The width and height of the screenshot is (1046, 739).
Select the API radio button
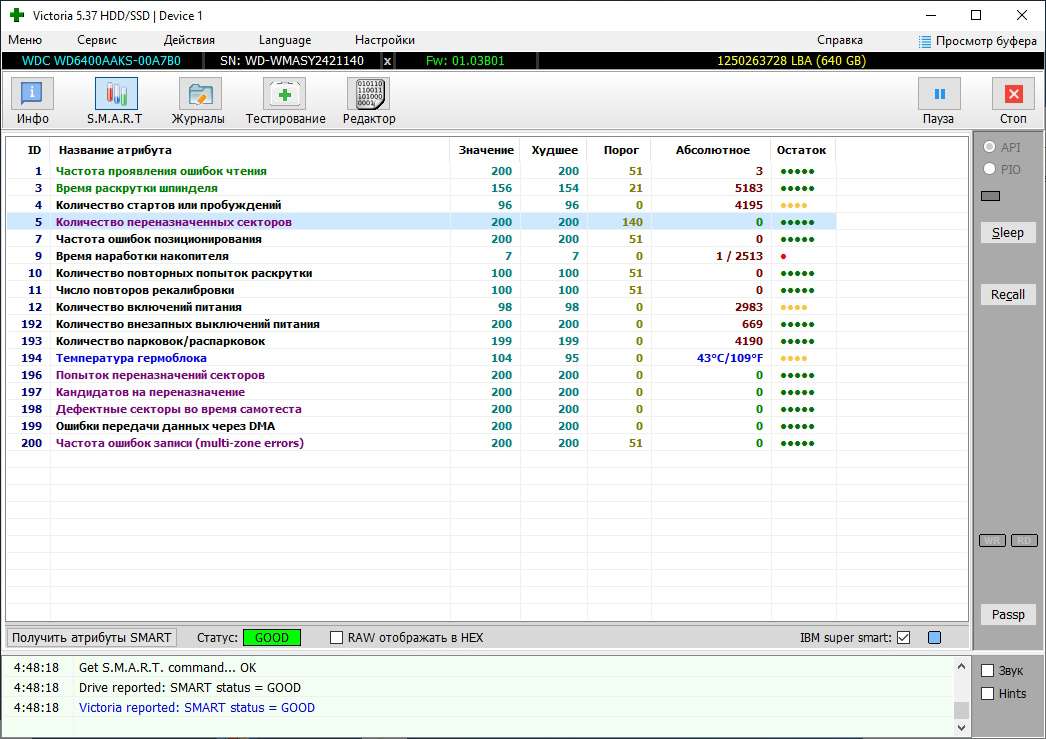coord(991,148)
